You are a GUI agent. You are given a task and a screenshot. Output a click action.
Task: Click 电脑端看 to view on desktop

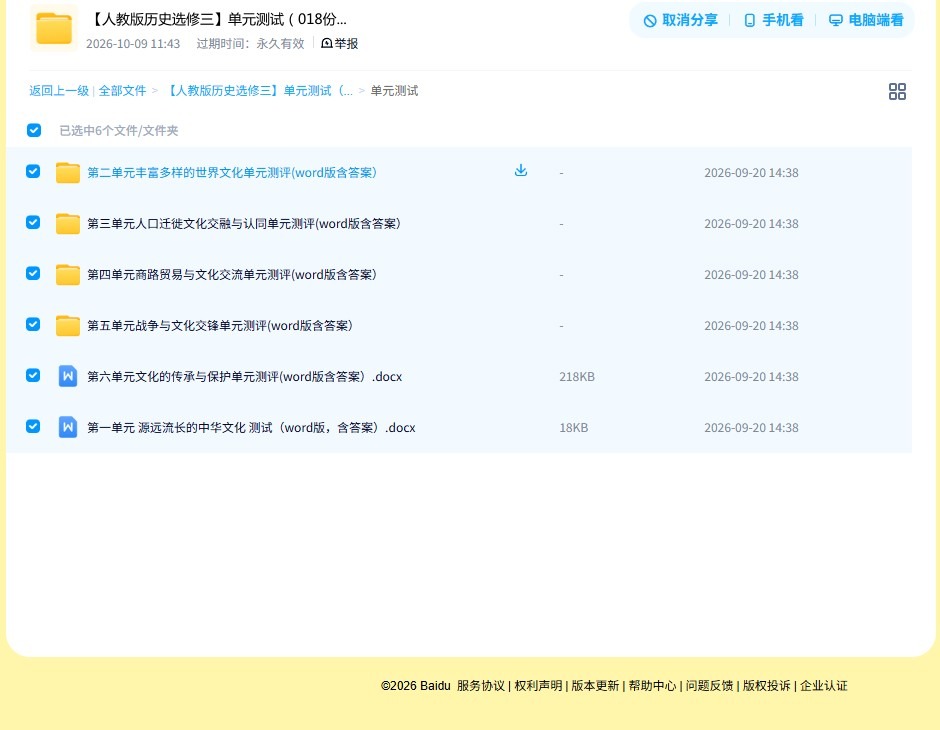click(x=866, y=20)
